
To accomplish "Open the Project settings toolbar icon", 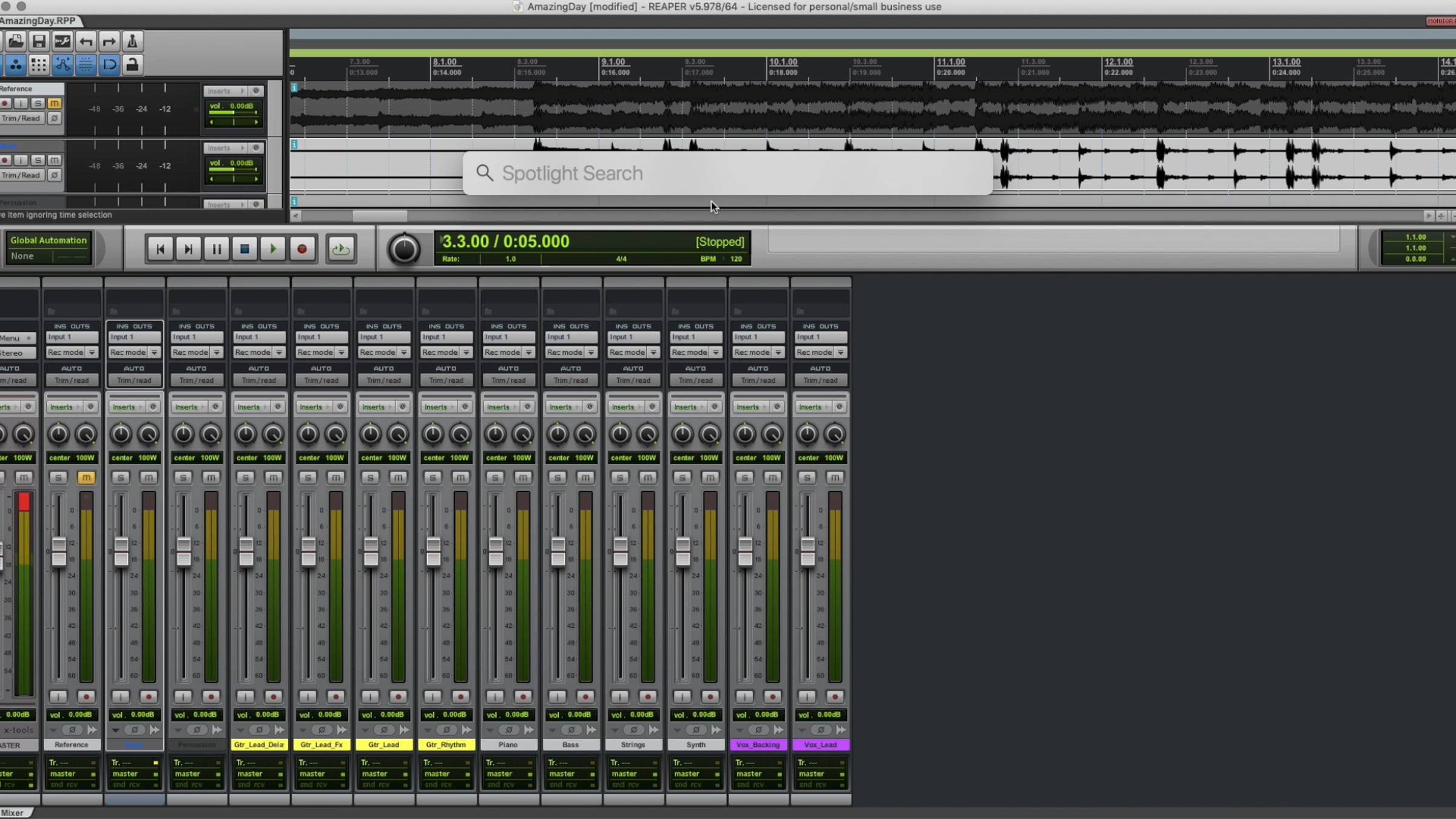I will pos(62,41).
